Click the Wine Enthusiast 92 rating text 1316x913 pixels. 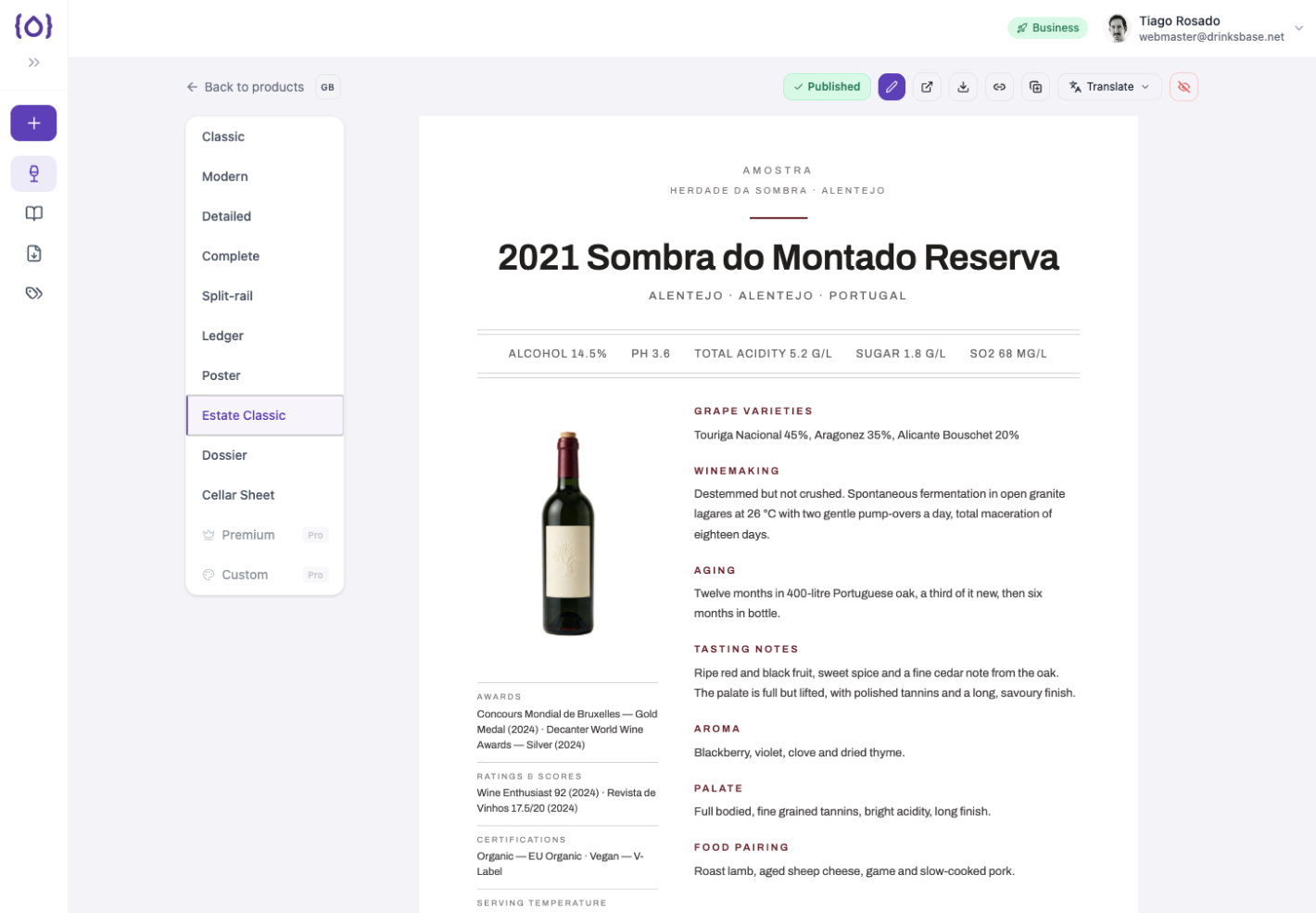566,801
